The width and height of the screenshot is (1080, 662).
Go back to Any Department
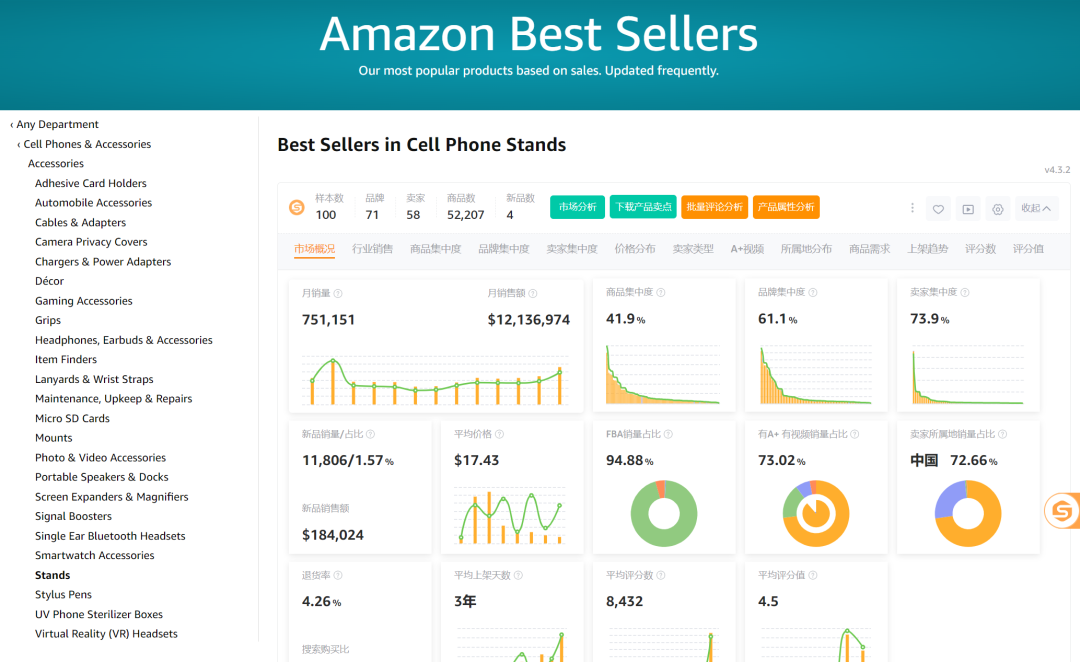tap(54, 124)
